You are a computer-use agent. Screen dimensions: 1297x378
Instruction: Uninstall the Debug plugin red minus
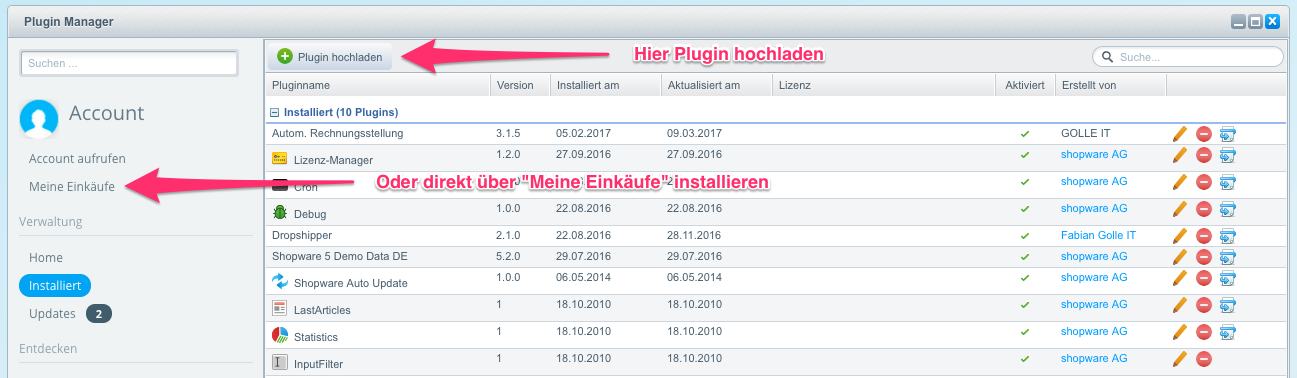click(x=1204, y=209)
